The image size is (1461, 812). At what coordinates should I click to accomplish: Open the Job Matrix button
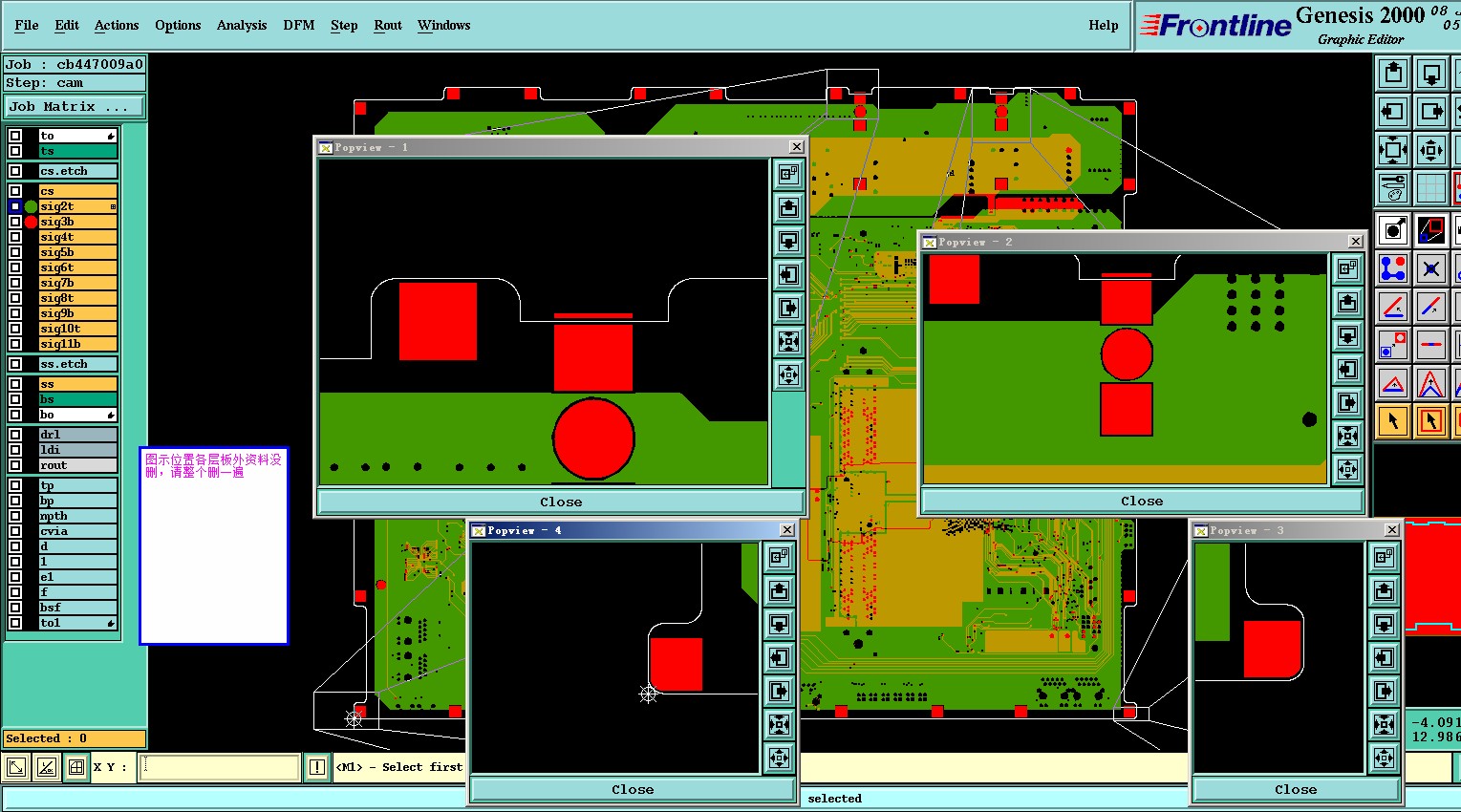(75, 106)
